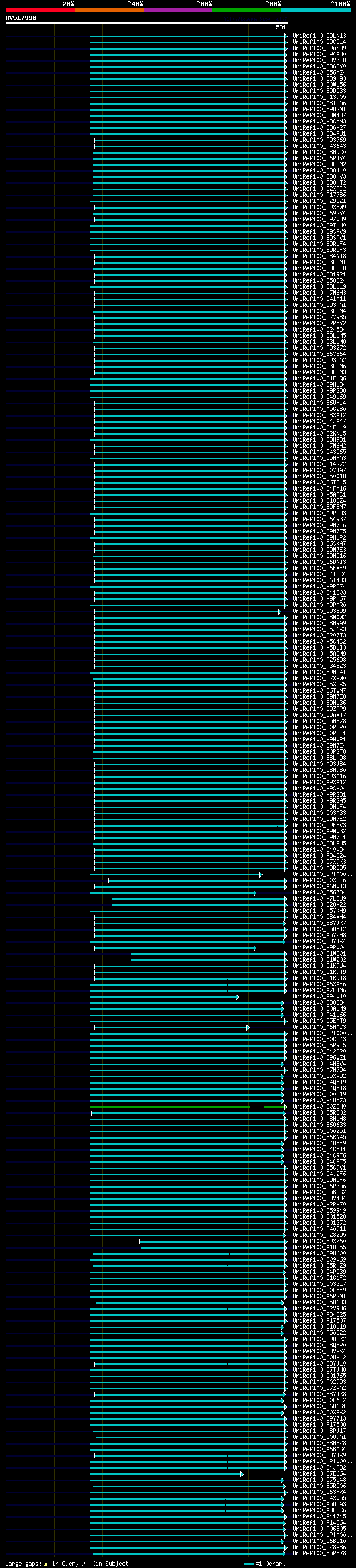Click hit label UniRef100_Q84VH4
356x1568 pixels.
click(319, 917)
